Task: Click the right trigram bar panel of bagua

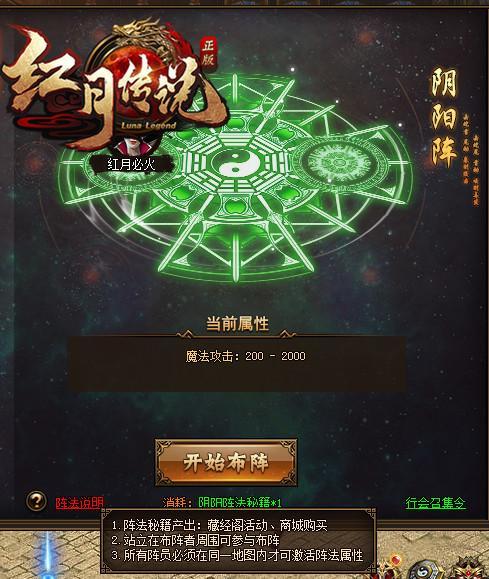Action: [276, 164]
